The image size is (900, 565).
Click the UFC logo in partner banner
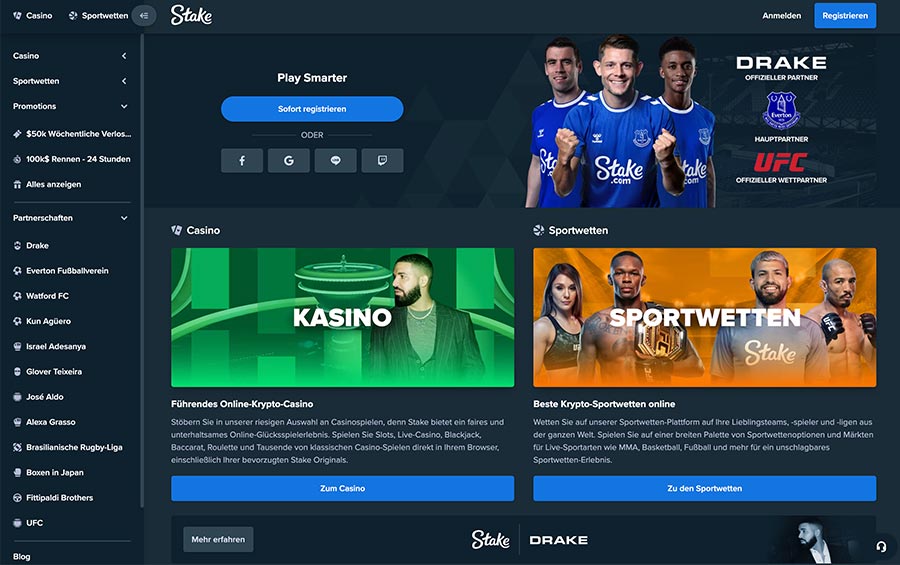(781, 162)
